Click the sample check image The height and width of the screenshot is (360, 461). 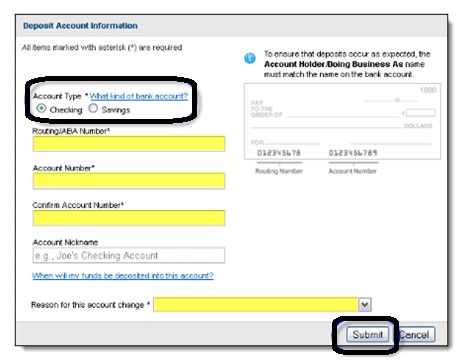tap(342, 121)
